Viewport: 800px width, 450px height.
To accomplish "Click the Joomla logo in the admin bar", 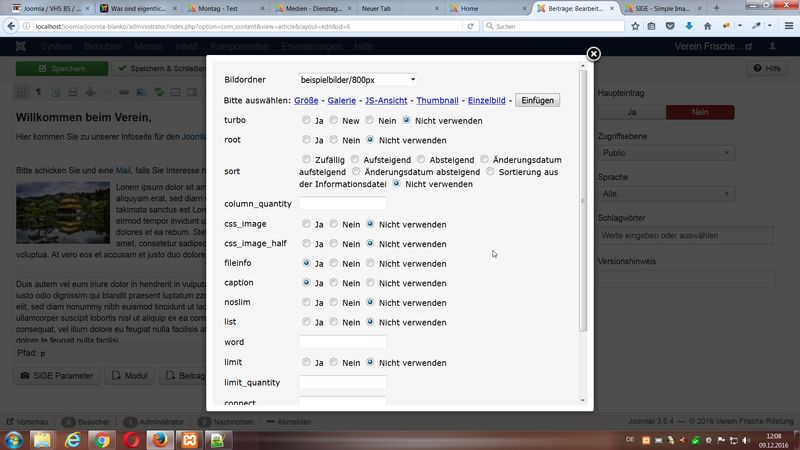I will tap(20, 46).
